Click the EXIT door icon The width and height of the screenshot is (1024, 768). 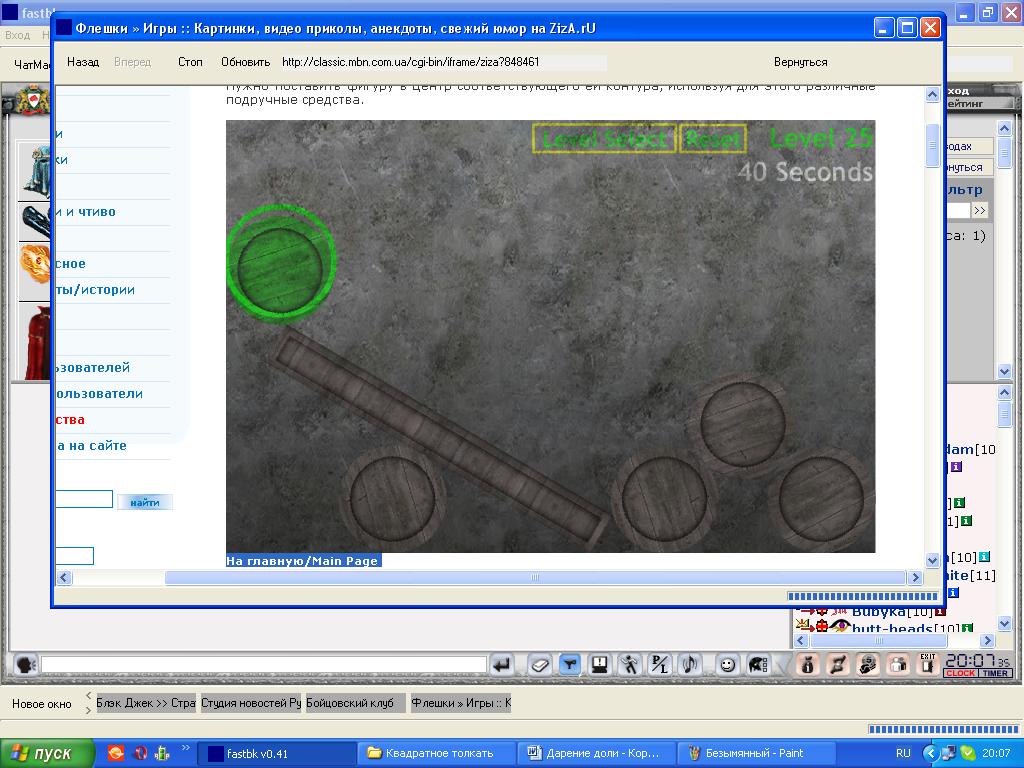[928, 664]
